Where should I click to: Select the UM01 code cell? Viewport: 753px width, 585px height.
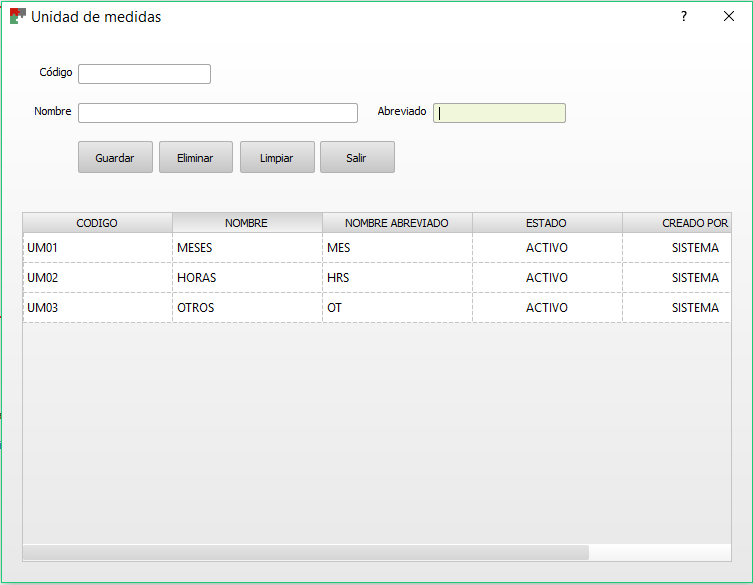(x=97, y=248)
